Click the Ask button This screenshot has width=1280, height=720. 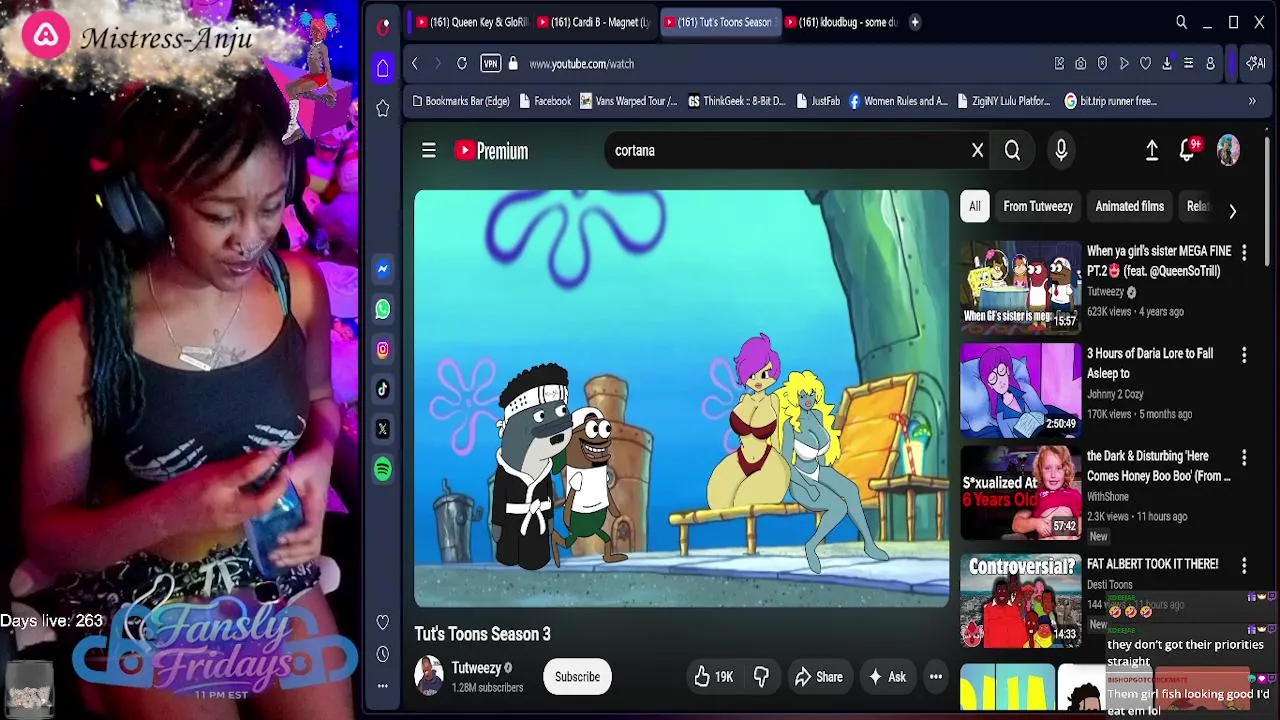(887, 677)
